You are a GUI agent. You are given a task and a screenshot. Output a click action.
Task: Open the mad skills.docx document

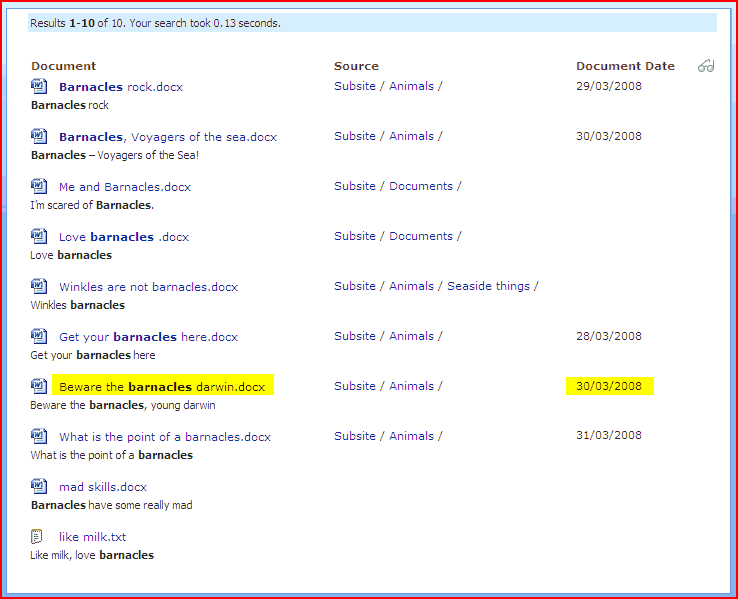[x=102, y=487]
